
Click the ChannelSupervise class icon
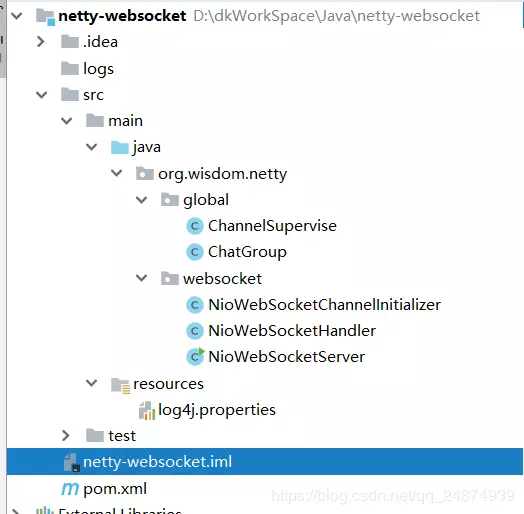pyautogui.click(x=195, y=226)
